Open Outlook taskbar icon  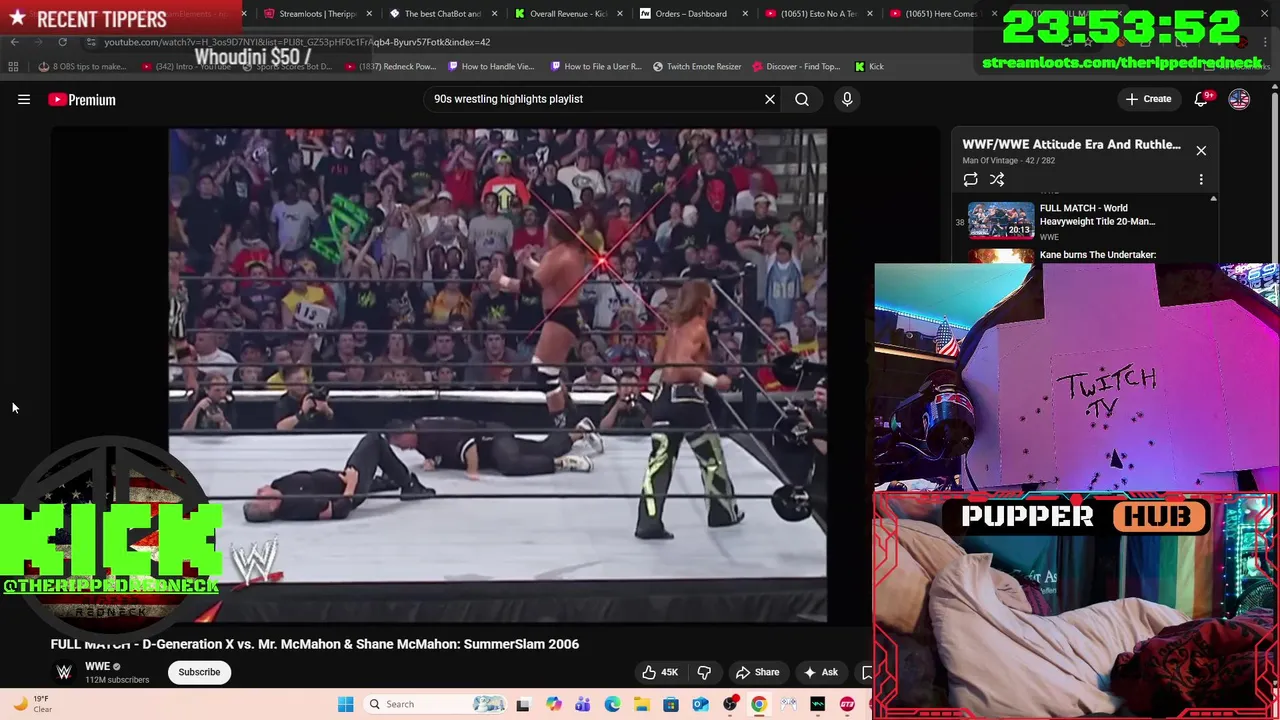click(700, 704)
